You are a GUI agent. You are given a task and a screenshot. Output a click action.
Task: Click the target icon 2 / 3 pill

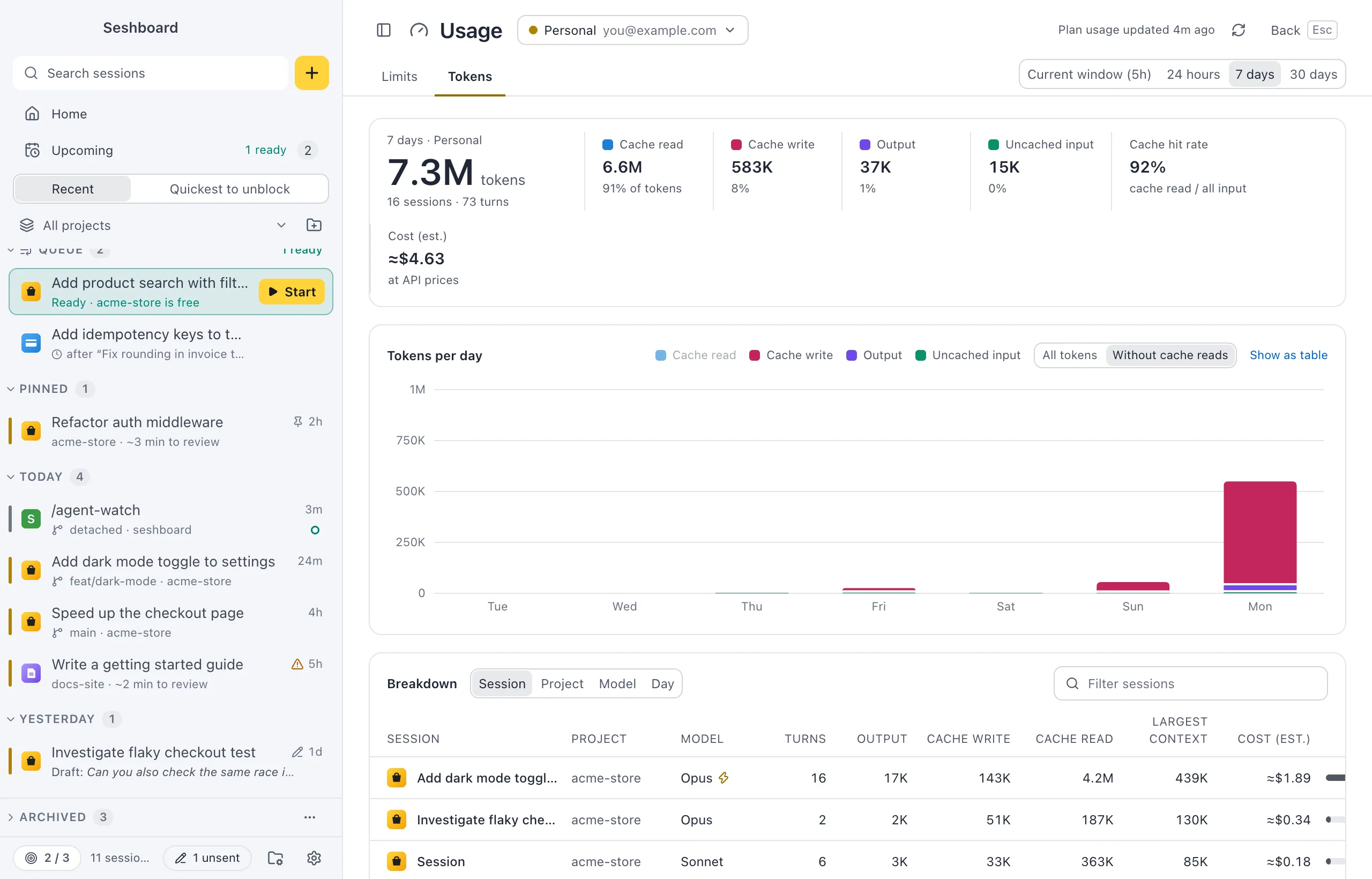click(x=47, y=858)
